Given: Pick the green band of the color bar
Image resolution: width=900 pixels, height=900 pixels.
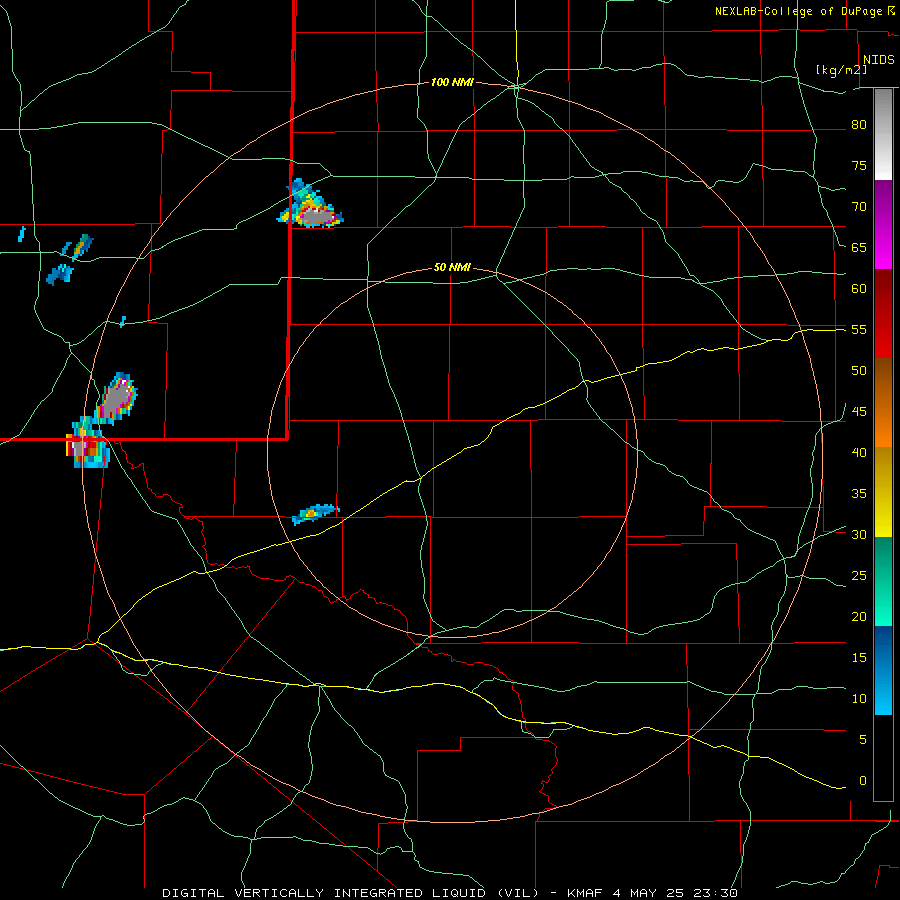Looking at the screenshot, I should (x=883, y=581).
